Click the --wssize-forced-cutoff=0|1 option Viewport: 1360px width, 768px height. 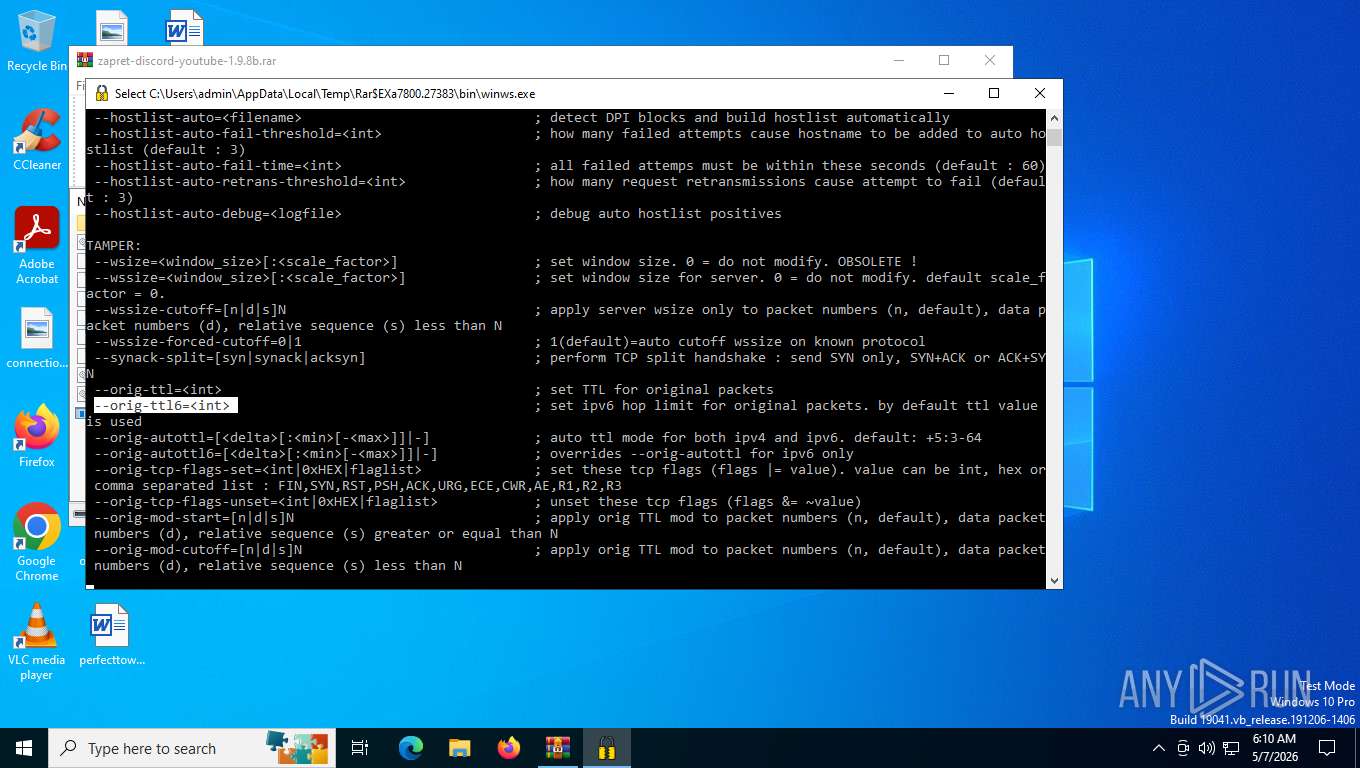coord(198,341)
